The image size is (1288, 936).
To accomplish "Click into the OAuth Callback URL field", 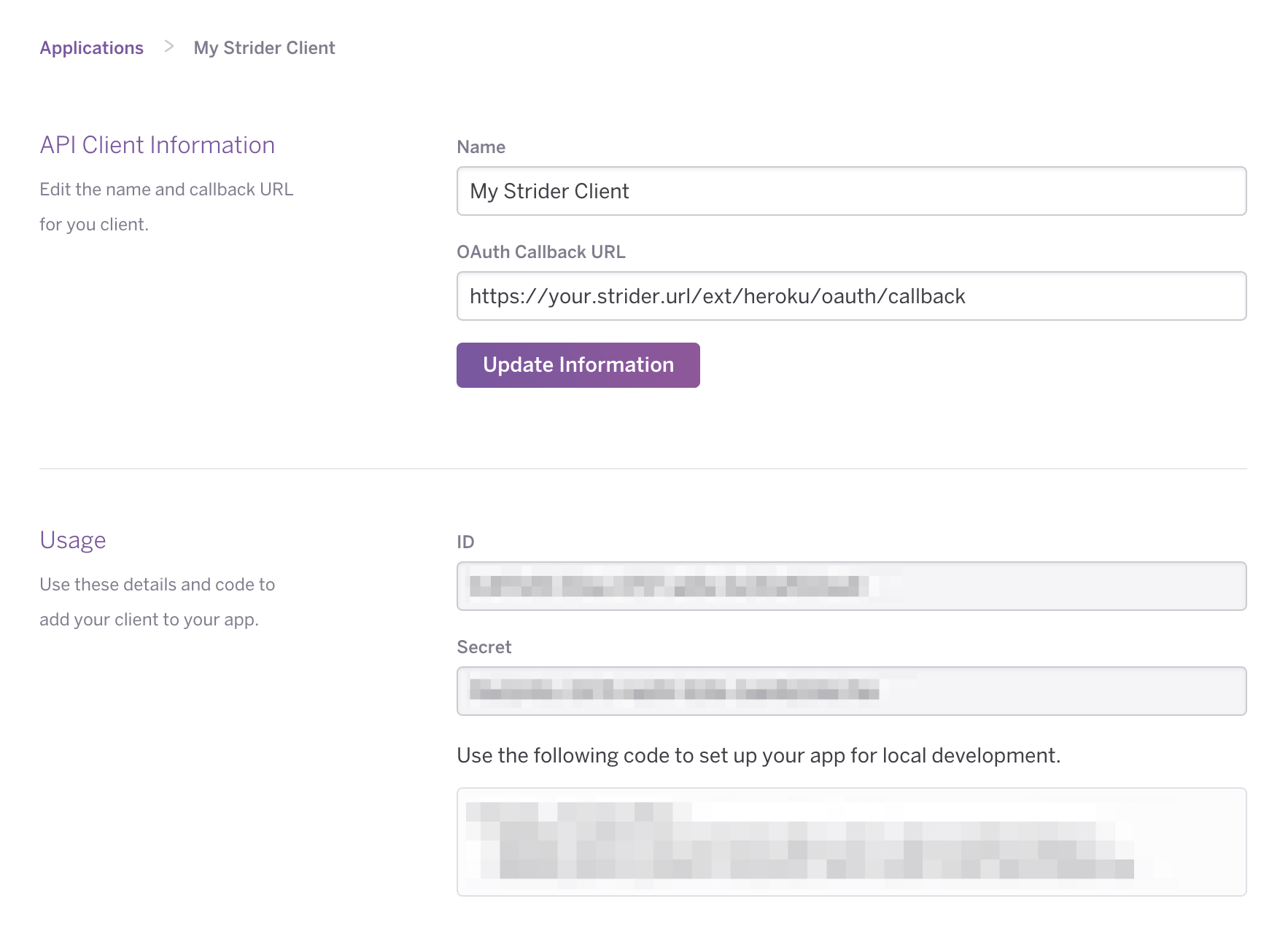I will (x=851, y=296).
